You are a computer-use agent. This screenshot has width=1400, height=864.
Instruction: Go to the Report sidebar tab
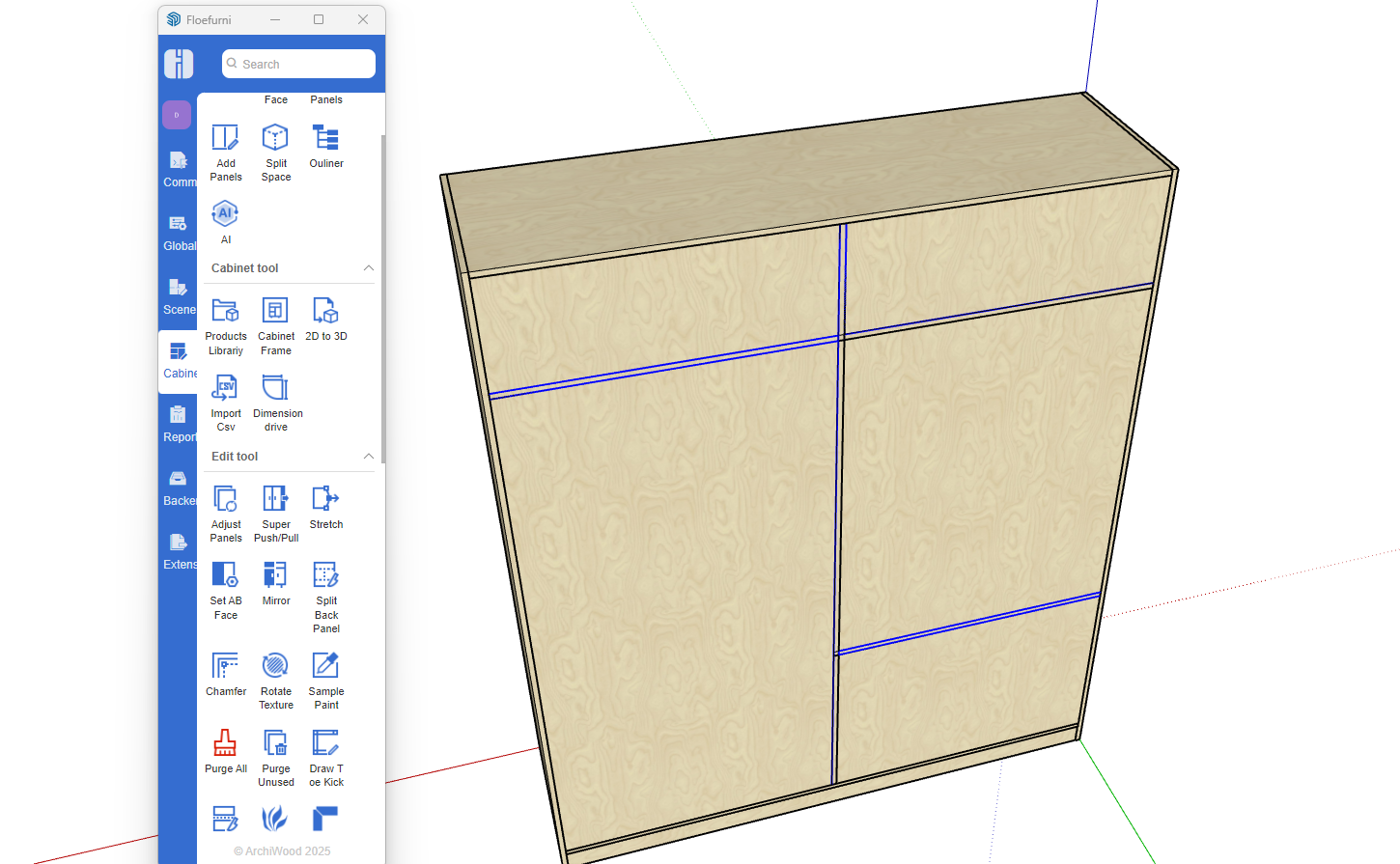click(x=179, y=424)
